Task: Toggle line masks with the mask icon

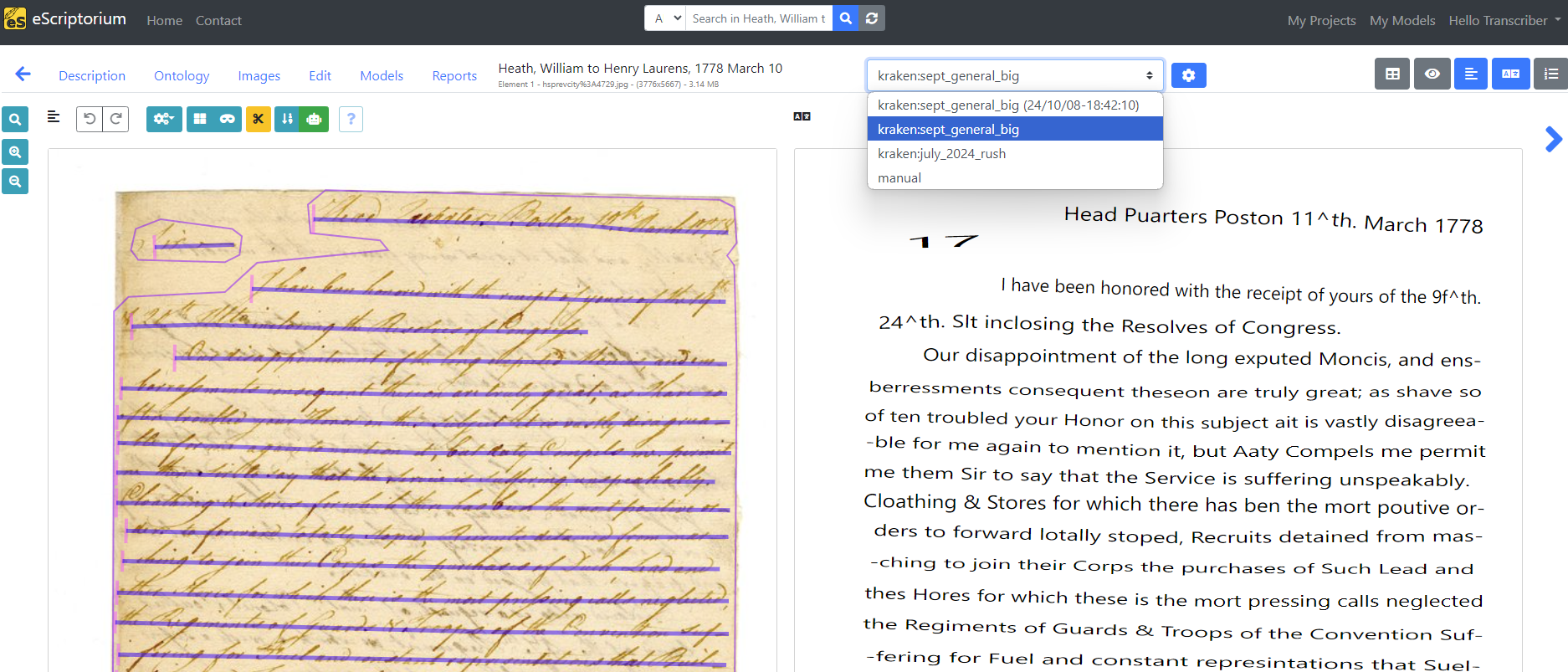Action: click(x=228, y=119)
